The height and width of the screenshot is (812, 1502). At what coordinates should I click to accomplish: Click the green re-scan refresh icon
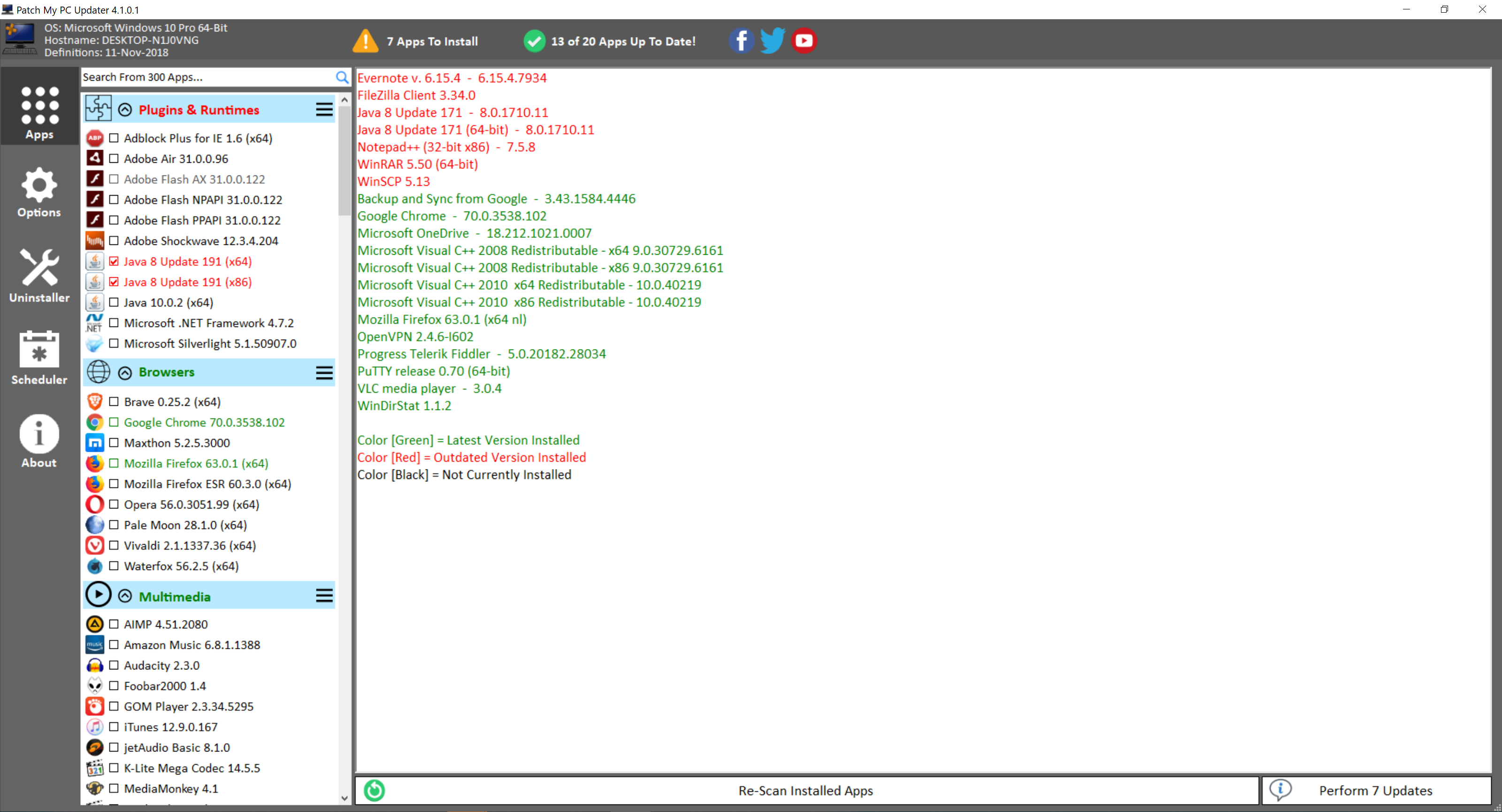(x=375, y=790)
